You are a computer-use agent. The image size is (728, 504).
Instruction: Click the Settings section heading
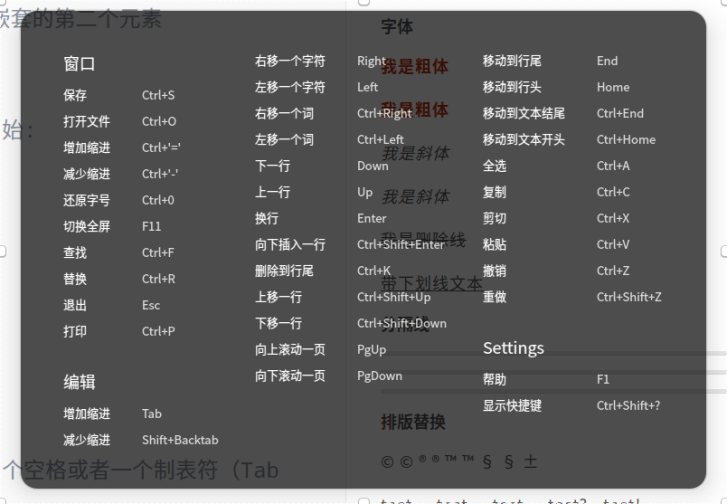[514, 348]
